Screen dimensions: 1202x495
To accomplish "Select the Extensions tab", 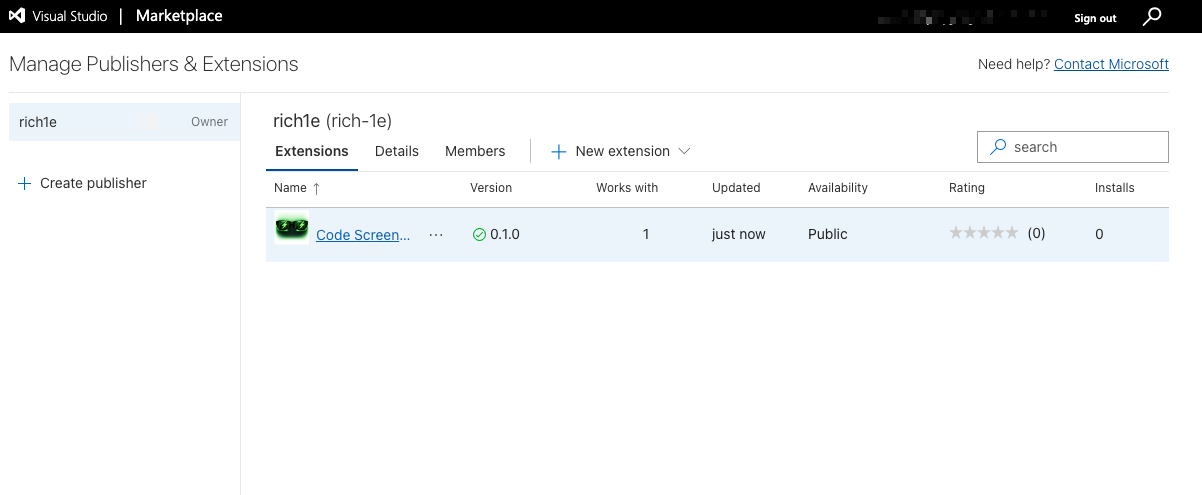I will coord(311,151).
